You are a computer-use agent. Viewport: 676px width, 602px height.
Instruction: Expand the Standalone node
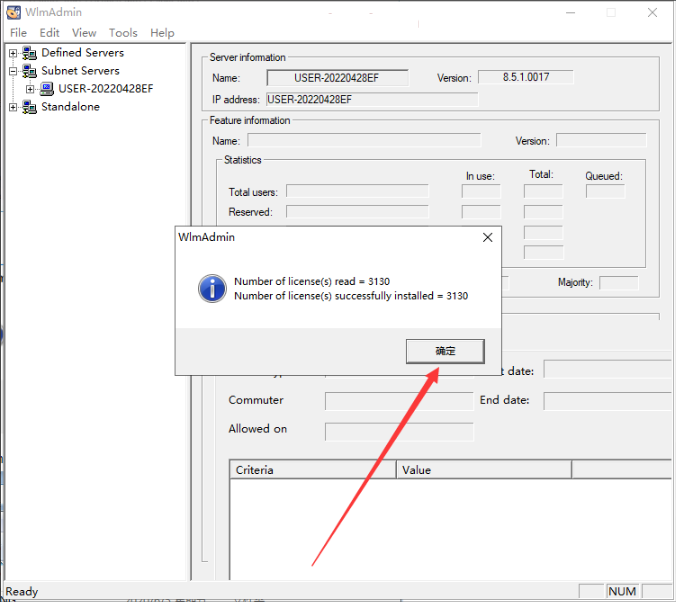point(13,107)
